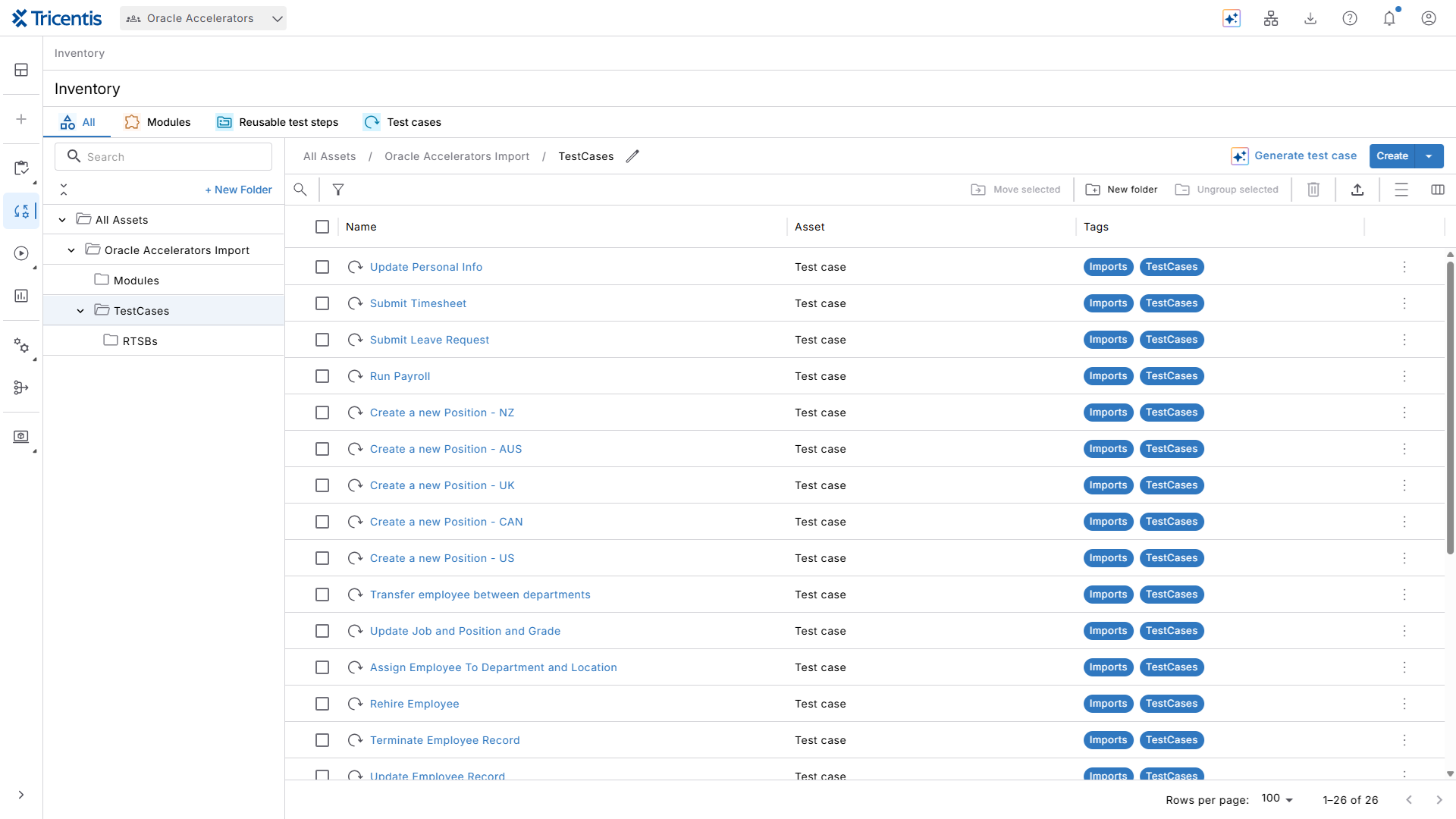Screen dimensions: 1456x819
Task: Tick checkbox for Create a new Position - UK
Action: tap(322, 485)
